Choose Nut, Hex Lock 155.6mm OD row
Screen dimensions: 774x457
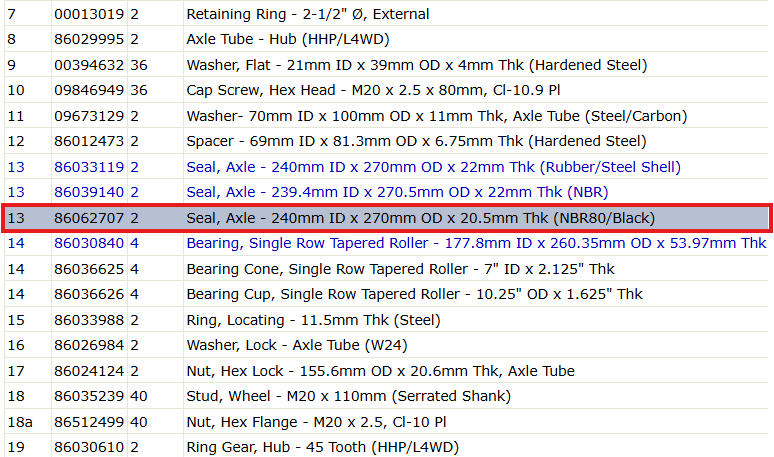click(387, 371)
